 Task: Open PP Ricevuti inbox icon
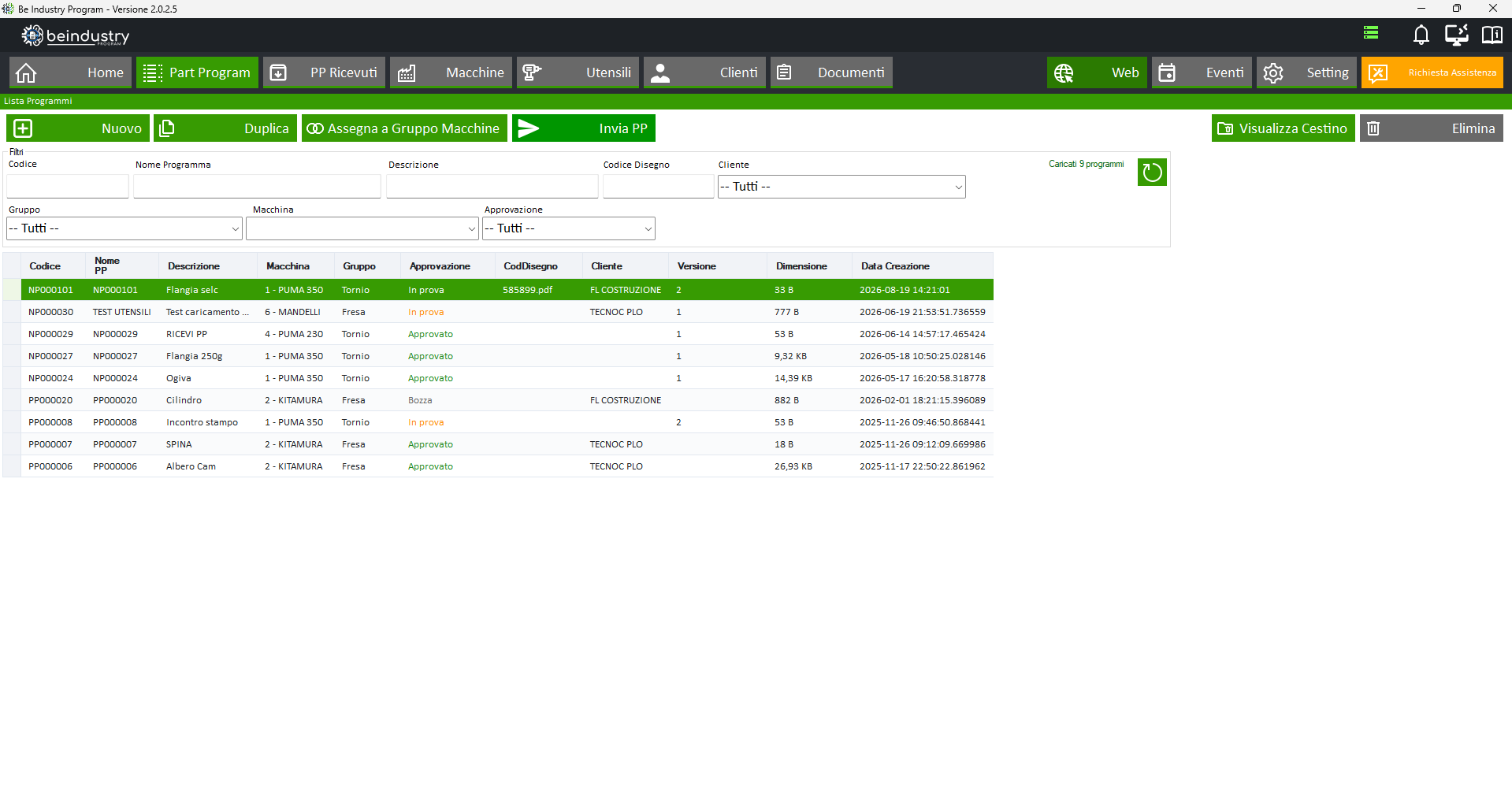[278, 73]
